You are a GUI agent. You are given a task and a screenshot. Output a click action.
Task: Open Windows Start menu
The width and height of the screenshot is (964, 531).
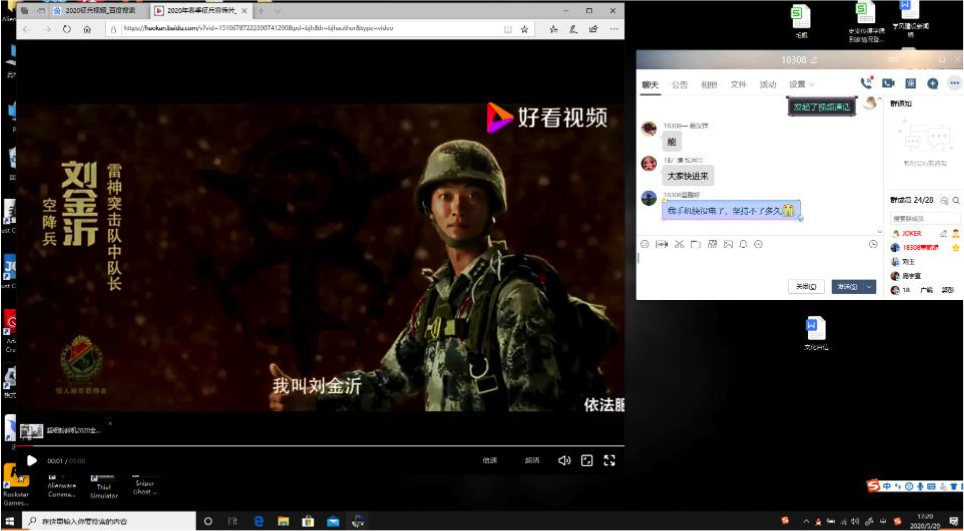[10, 521]
